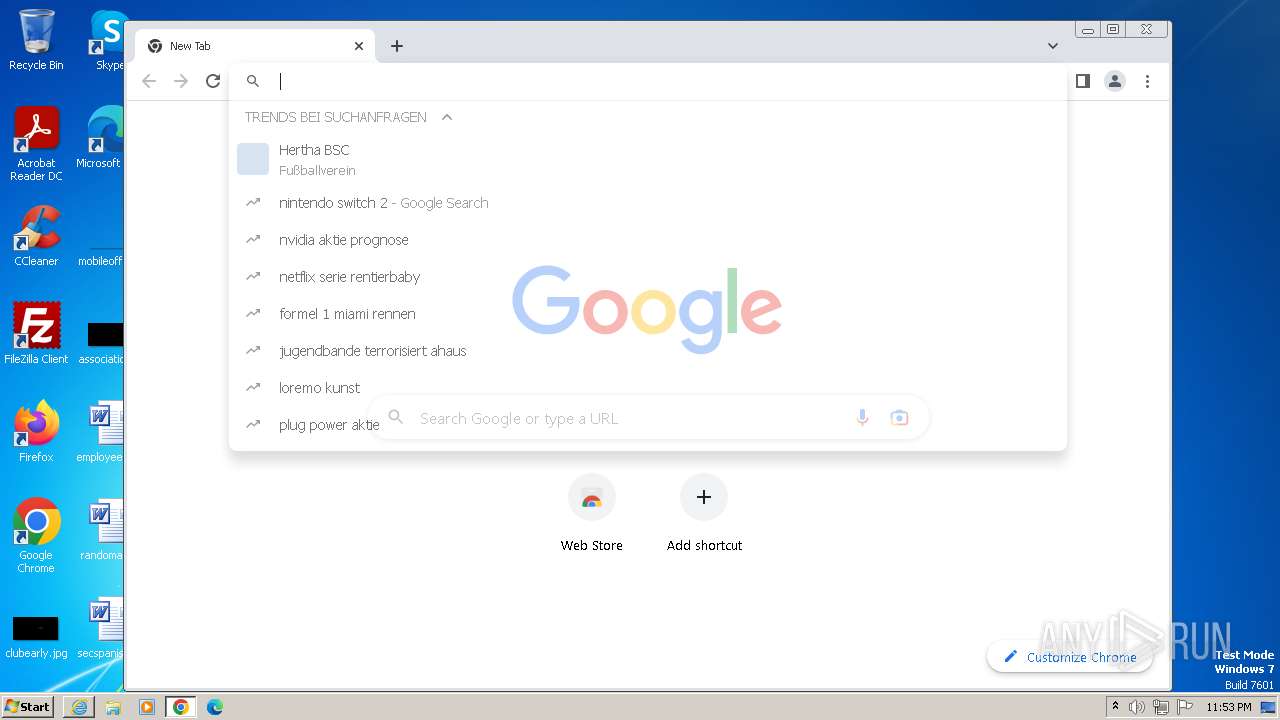Open the Firefox desktop icon
The height and width of the screenshot is (720, 1280).
coord(36,432)
